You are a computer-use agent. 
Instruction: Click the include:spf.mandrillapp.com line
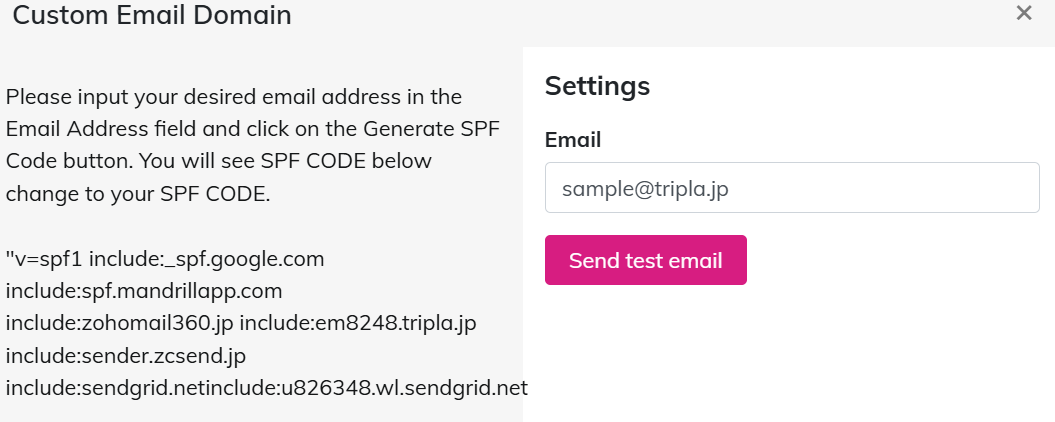pos(144,291)
